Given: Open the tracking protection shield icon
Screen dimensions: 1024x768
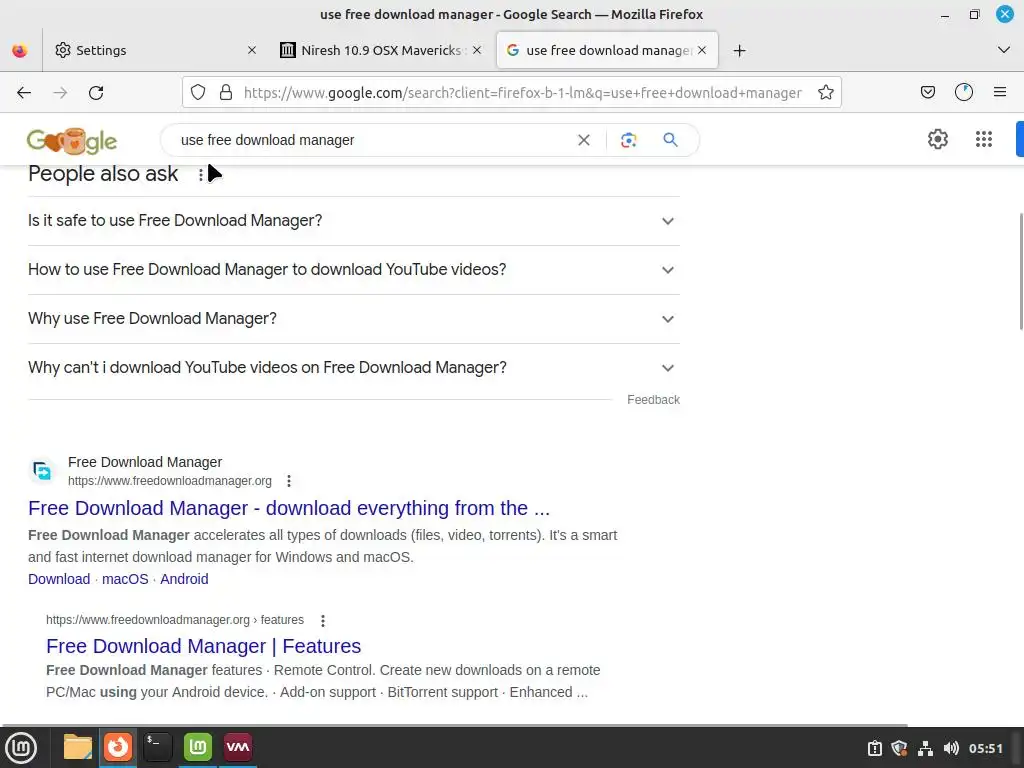Looking at the screenshot, I should (x=198, y=93).
